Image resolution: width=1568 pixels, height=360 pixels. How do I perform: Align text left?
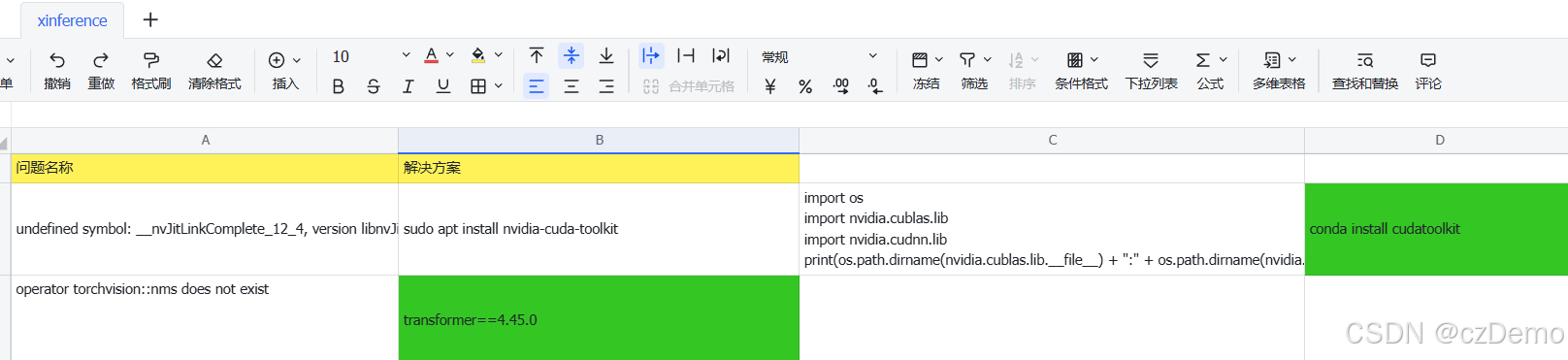(536, 86)
